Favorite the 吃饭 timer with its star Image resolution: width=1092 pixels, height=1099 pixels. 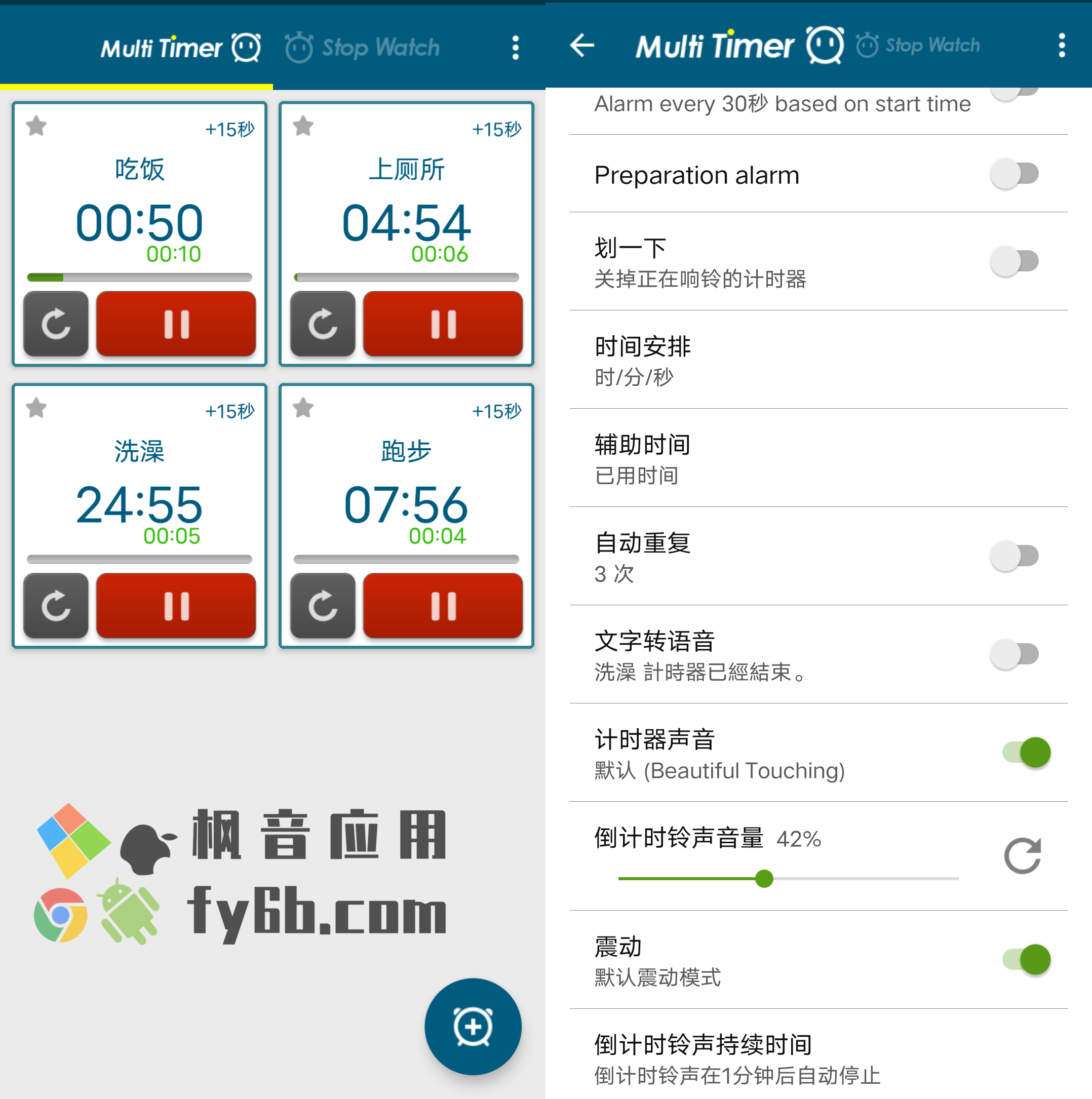(x=36, y=126)
